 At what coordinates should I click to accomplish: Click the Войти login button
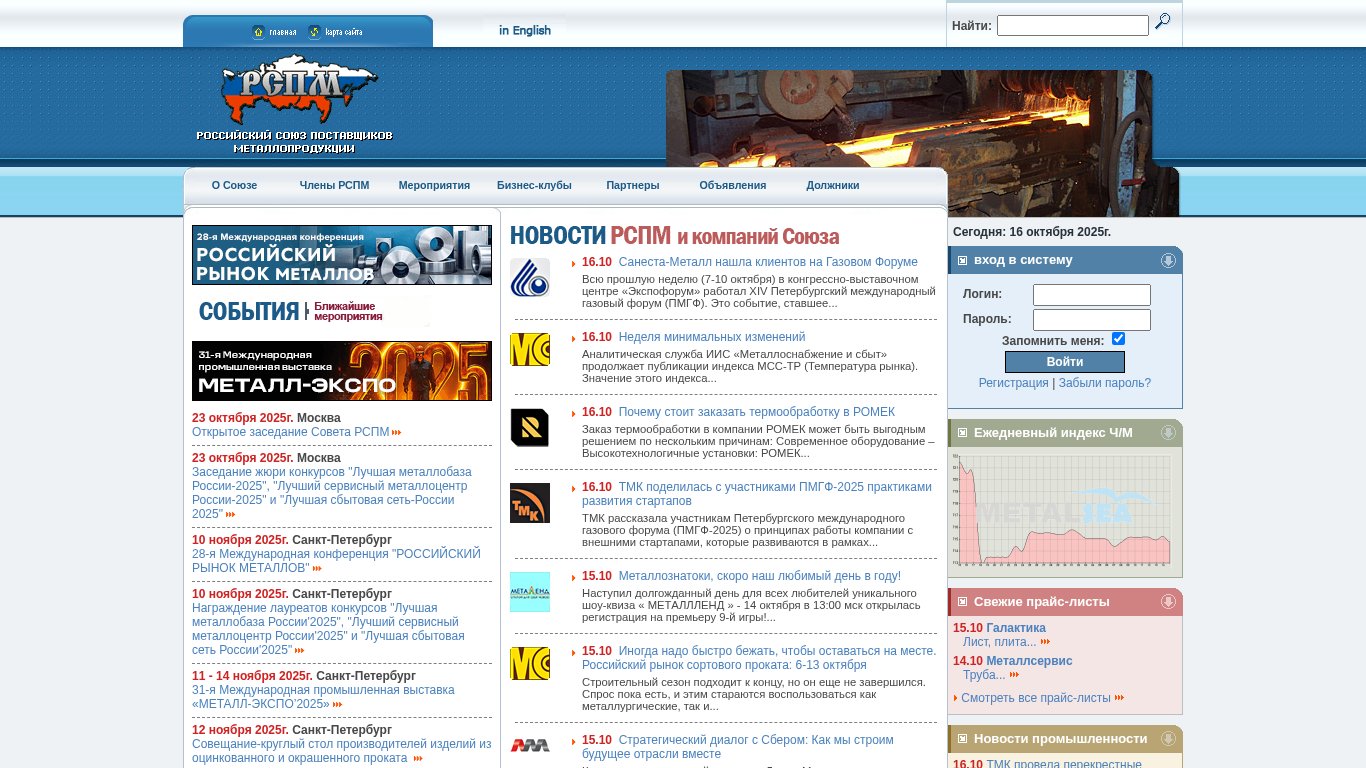pyautogui.click(x=1065, y=362)
